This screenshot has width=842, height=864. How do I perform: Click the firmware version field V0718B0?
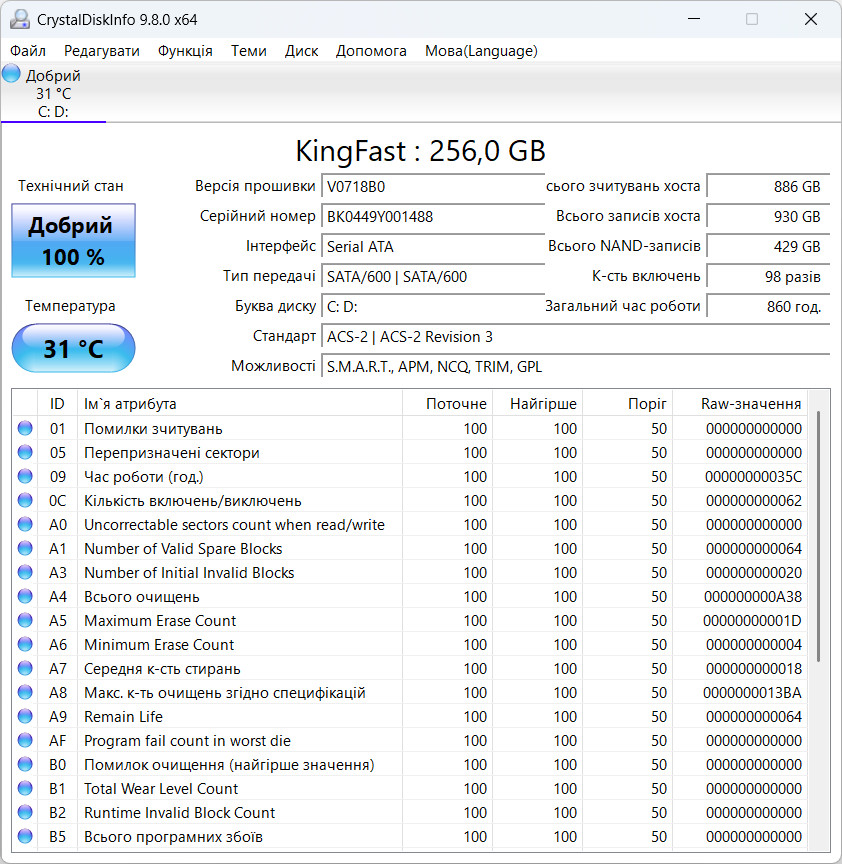point(433,186)
